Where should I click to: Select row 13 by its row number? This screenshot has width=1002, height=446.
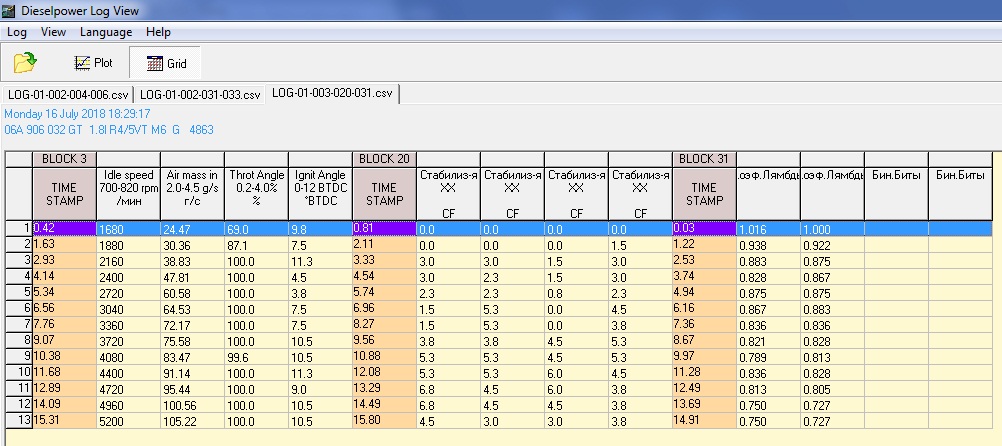pos(18,421)
